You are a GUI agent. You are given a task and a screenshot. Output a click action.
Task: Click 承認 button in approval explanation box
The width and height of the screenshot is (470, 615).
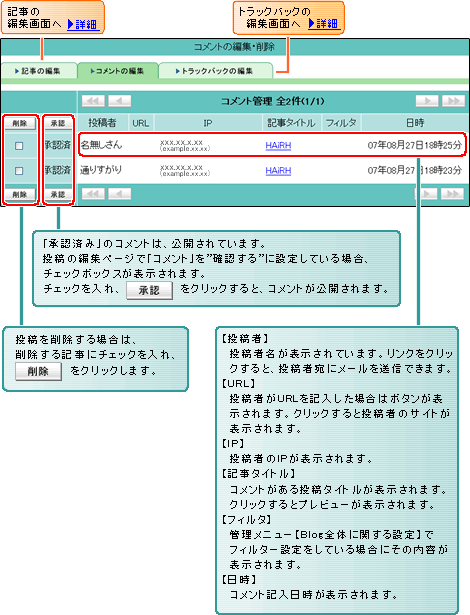(149, 290)
